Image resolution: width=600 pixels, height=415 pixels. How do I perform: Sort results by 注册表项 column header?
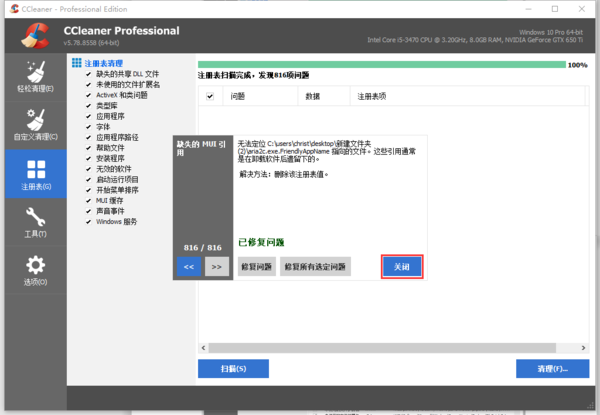(371, 97)
